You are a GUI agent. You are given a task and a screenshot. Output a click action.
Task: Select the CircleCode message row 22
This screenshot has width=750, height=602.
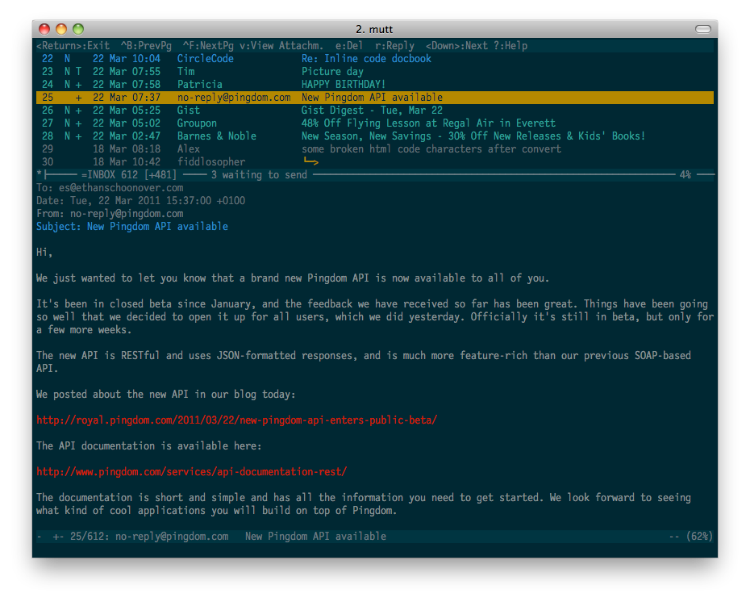[x=375, y=58]
